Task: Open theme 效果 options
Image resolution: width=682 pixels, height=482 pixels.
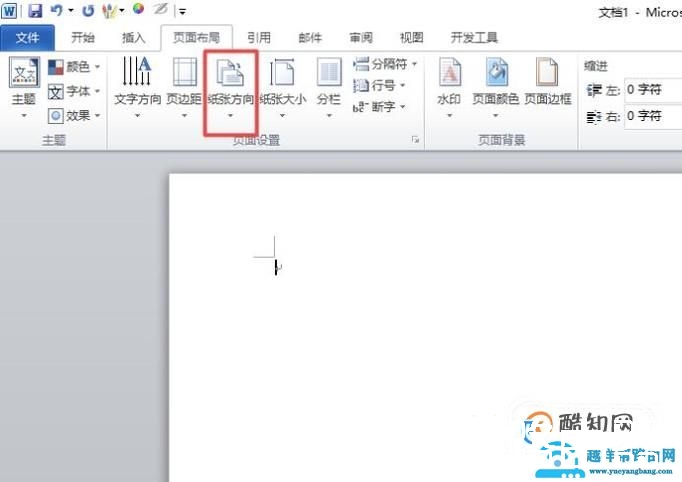Action: [74, 116]
